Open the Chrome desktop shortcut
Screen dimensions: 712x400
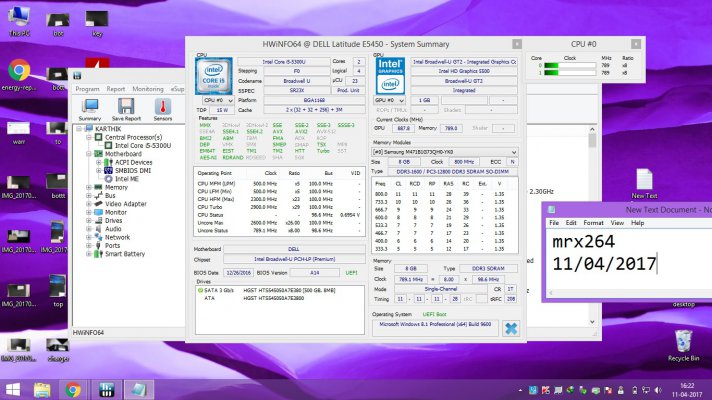coord(19,75)
